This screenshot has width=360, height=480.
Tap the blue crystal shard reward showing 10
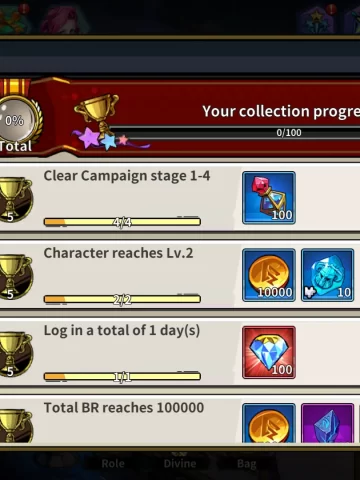(x=327, y=275)
